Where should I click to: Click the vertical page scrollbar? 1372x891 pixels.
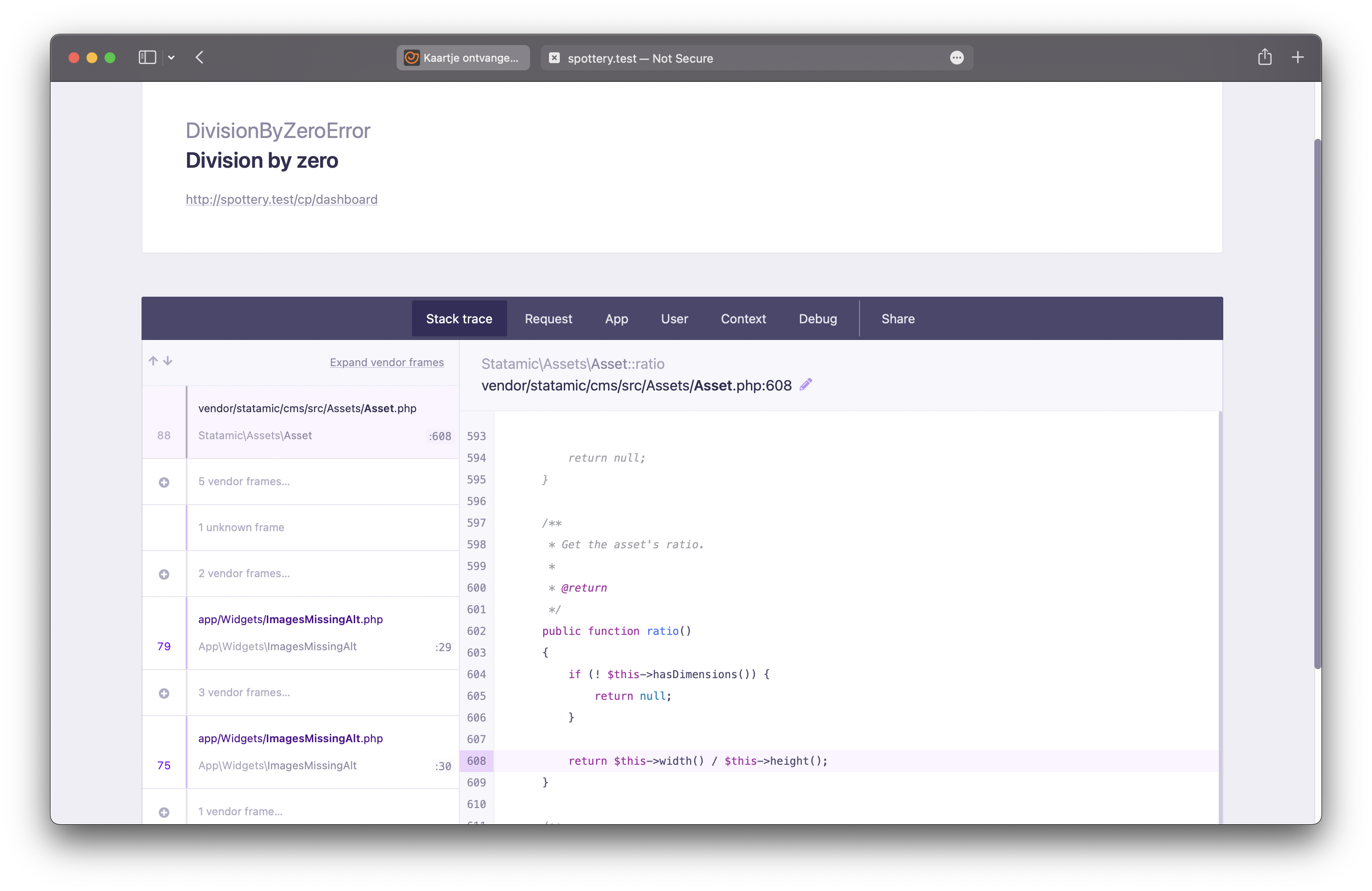(x=1317, y=404)
